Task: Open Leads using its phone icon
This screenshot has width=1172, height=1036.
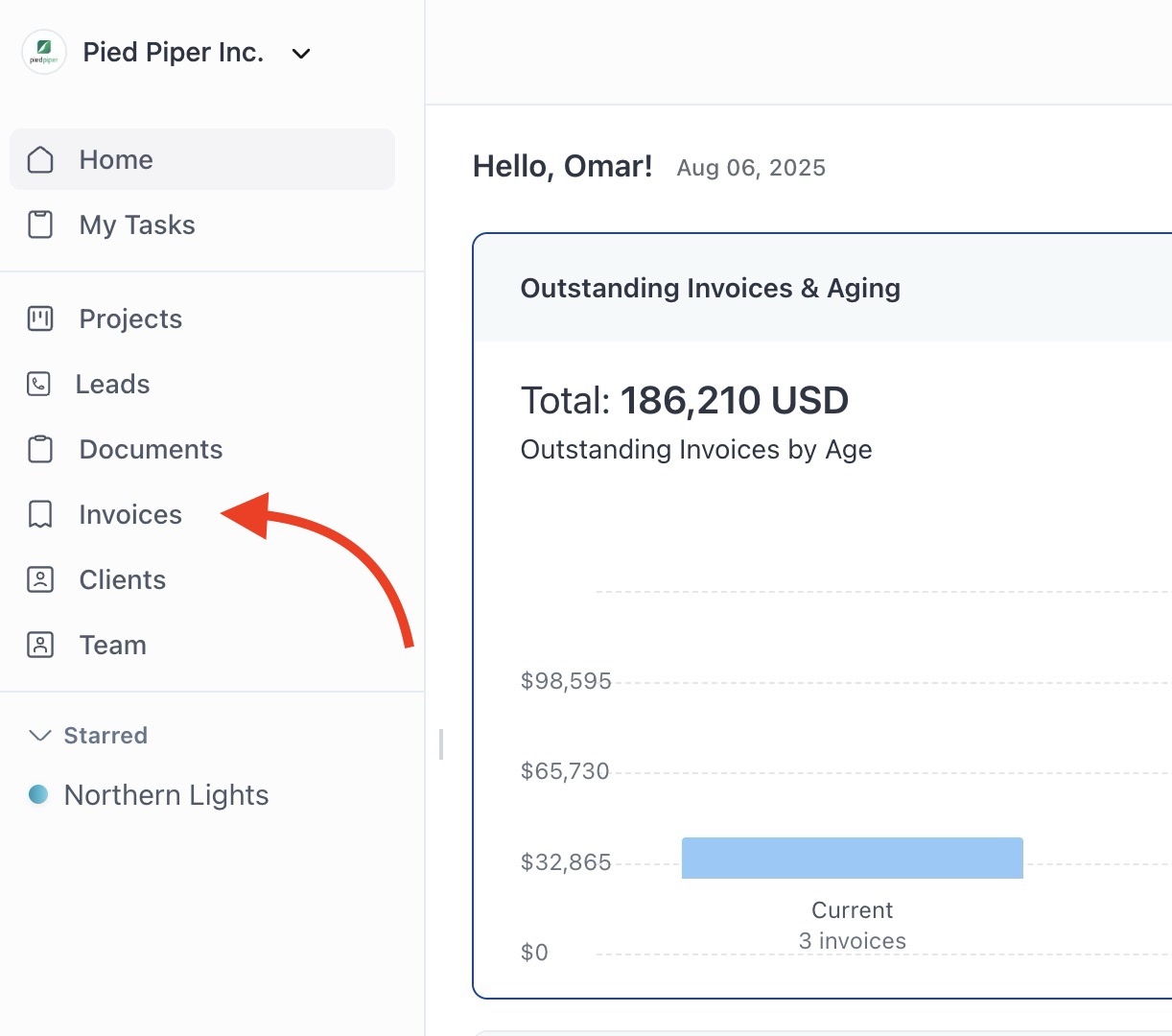Action: pyautogui.click(x=40, y=384)
